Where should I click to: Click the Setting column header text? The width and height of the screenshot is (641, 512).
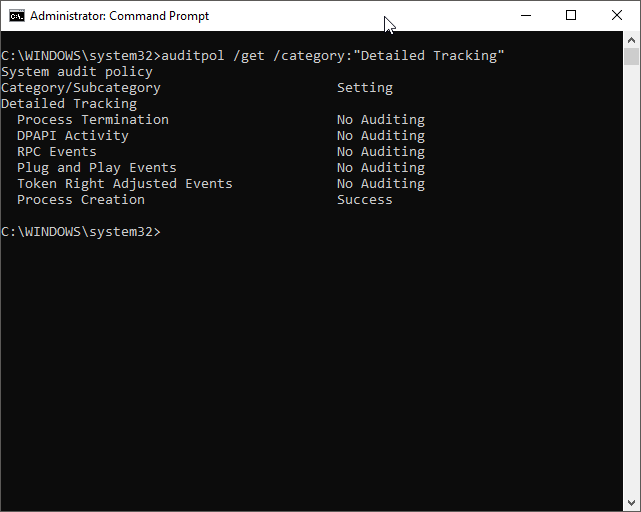[365, 88]
